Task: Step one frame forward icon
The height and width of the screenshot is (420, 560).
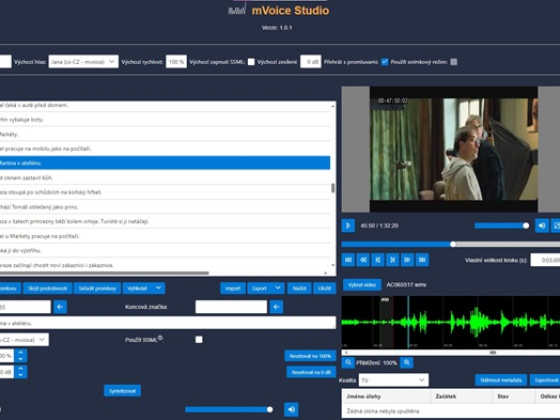Action: click(392, 260)
